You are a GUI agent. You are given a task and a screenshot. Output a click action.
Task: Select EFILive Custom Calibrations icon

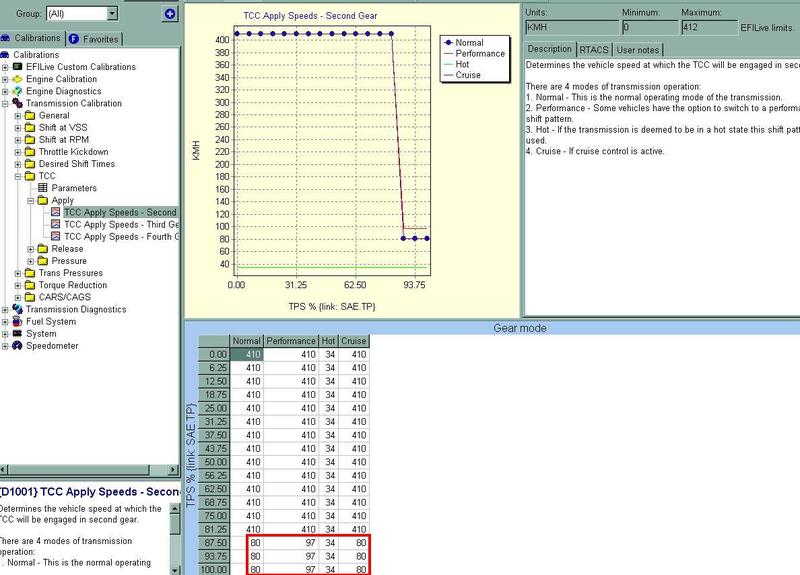[17, 66]
